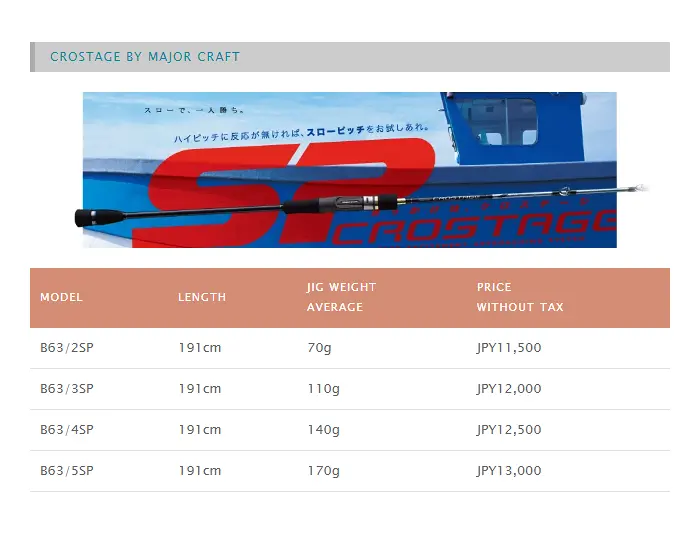700x540 pixels.
Task: Click the 70g jig weight value
Action: pyautogui.click(x=319, y=348)
